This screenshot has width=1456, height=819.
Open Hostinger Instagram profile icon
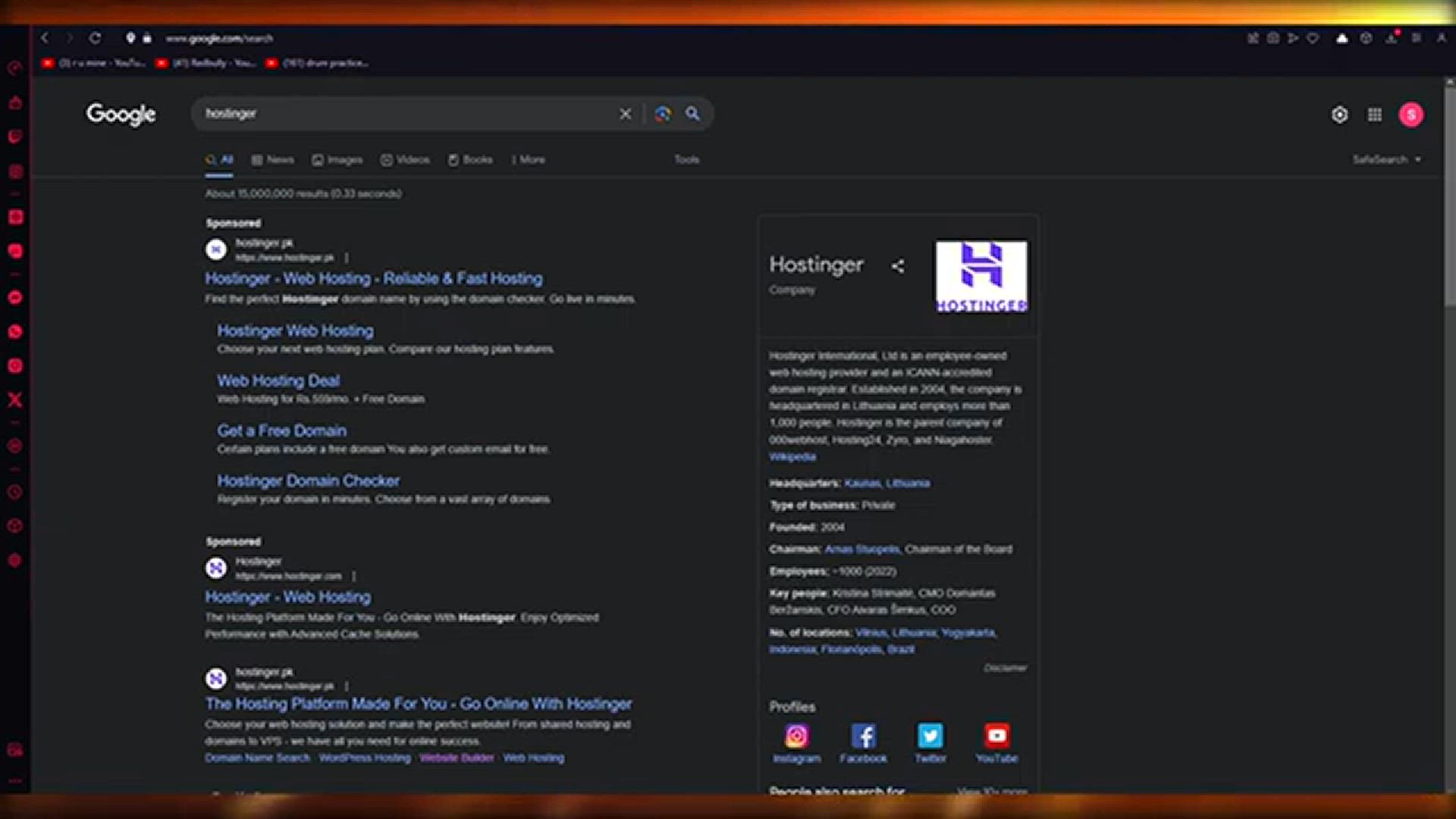coord(796,736)
